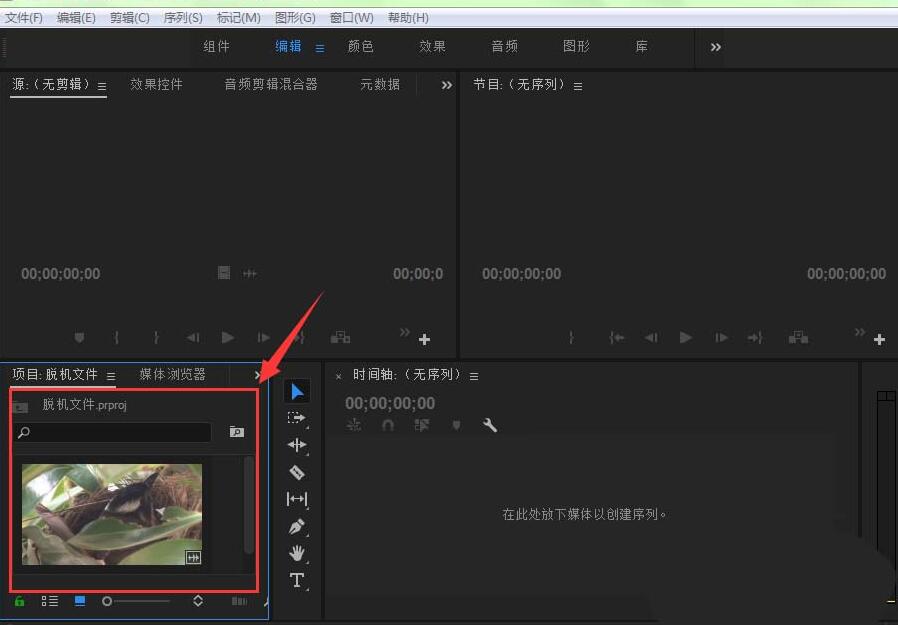Open the 时间轴 panel menu

474,375
